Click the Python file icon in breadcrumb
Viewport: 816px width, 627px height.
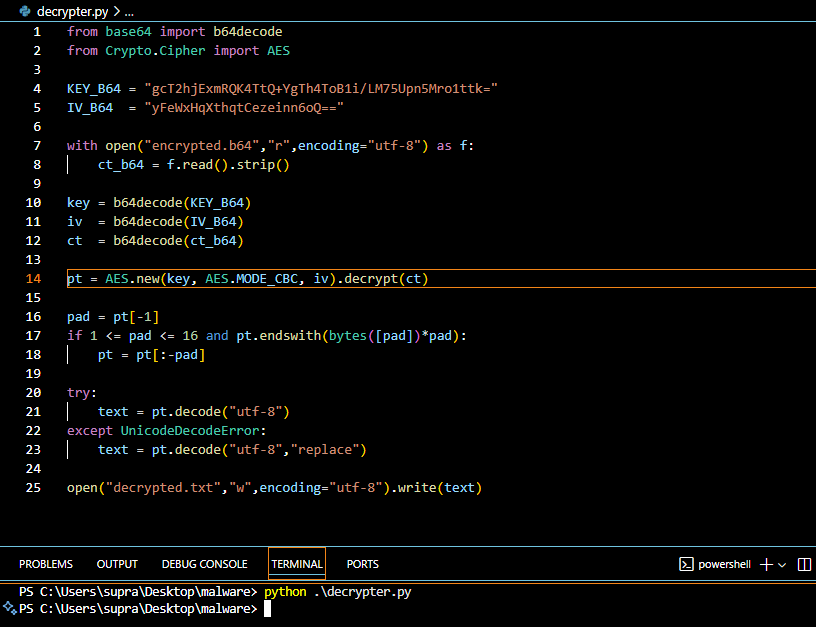tap(24, 11)
